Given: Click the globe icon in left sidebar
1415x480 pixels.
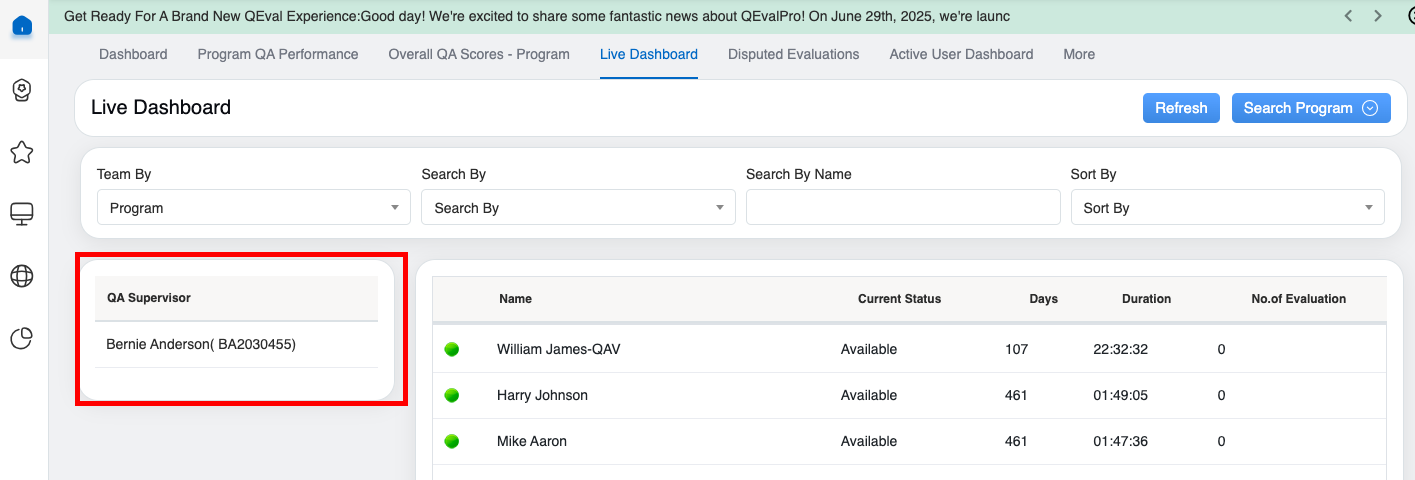Looking at the screenshot, I should tap(22, 276).
